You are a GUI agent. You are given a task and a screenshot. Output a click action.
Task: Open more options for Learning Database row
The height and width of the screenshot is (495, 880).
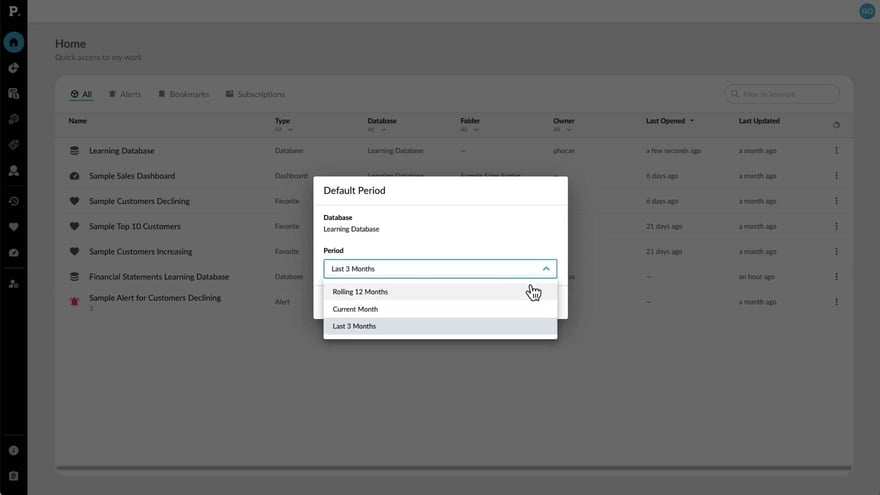click(x=836, y=150)
